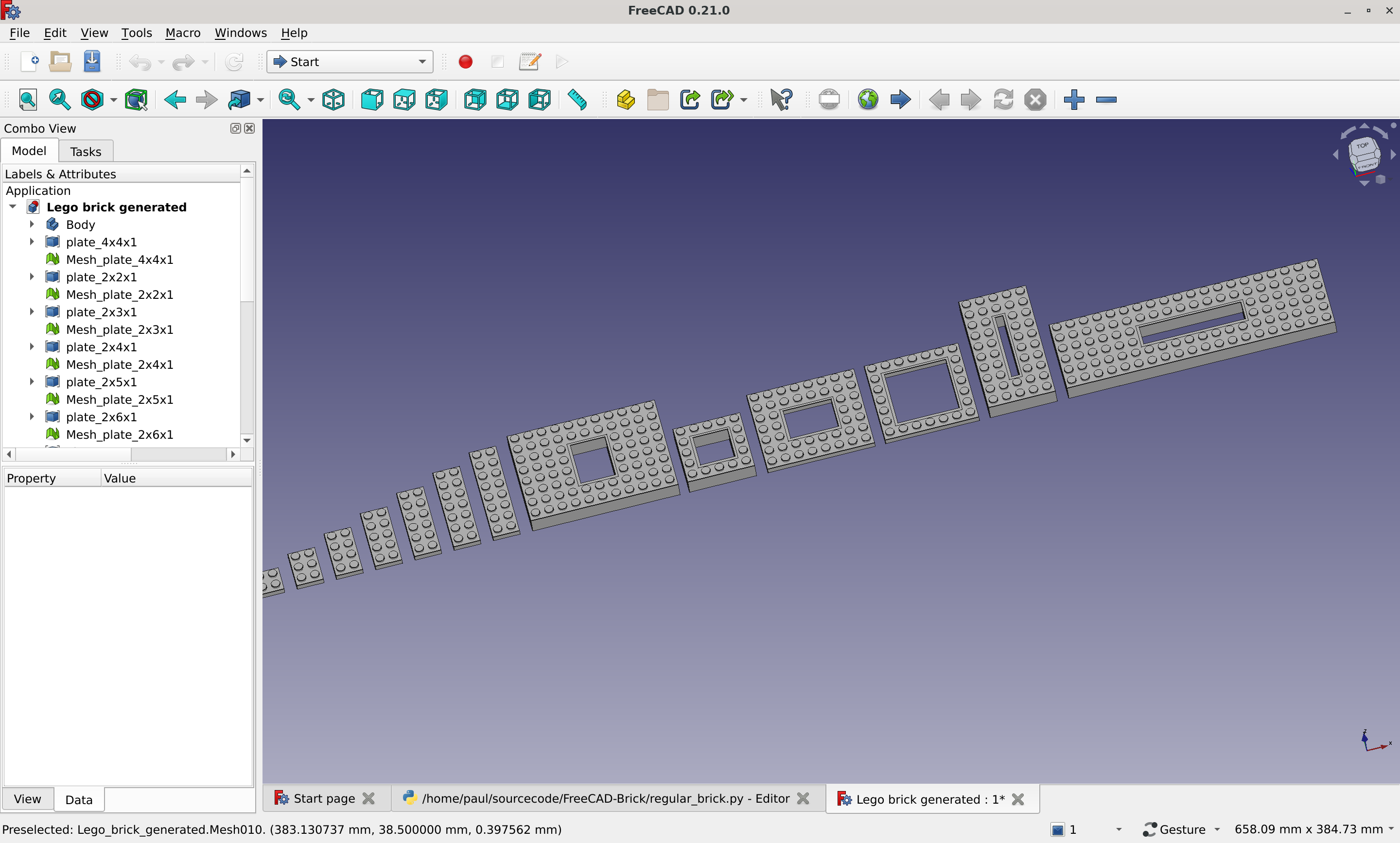1400x843 pixels.
Task: Close the Lego brick generated document tab
Action: [x=1018, y=799]
